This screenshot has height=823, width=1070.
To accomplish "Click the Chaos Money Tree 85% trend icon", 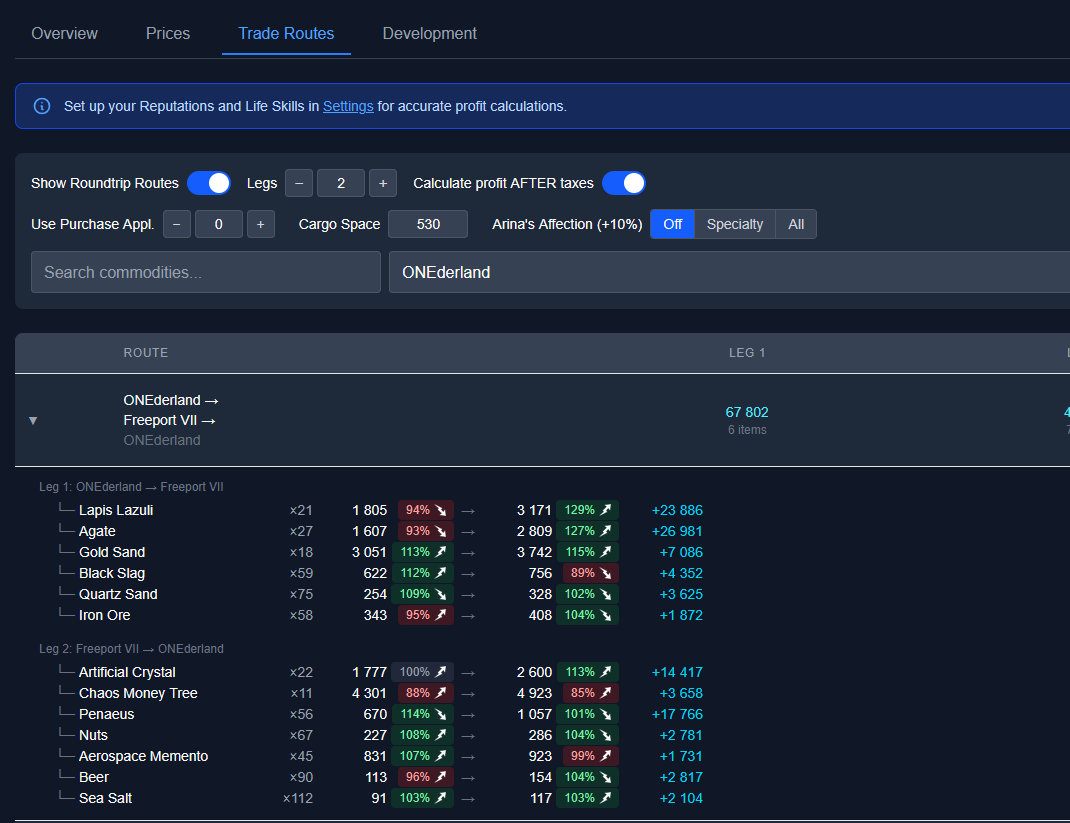I will (x=605, y=693).
